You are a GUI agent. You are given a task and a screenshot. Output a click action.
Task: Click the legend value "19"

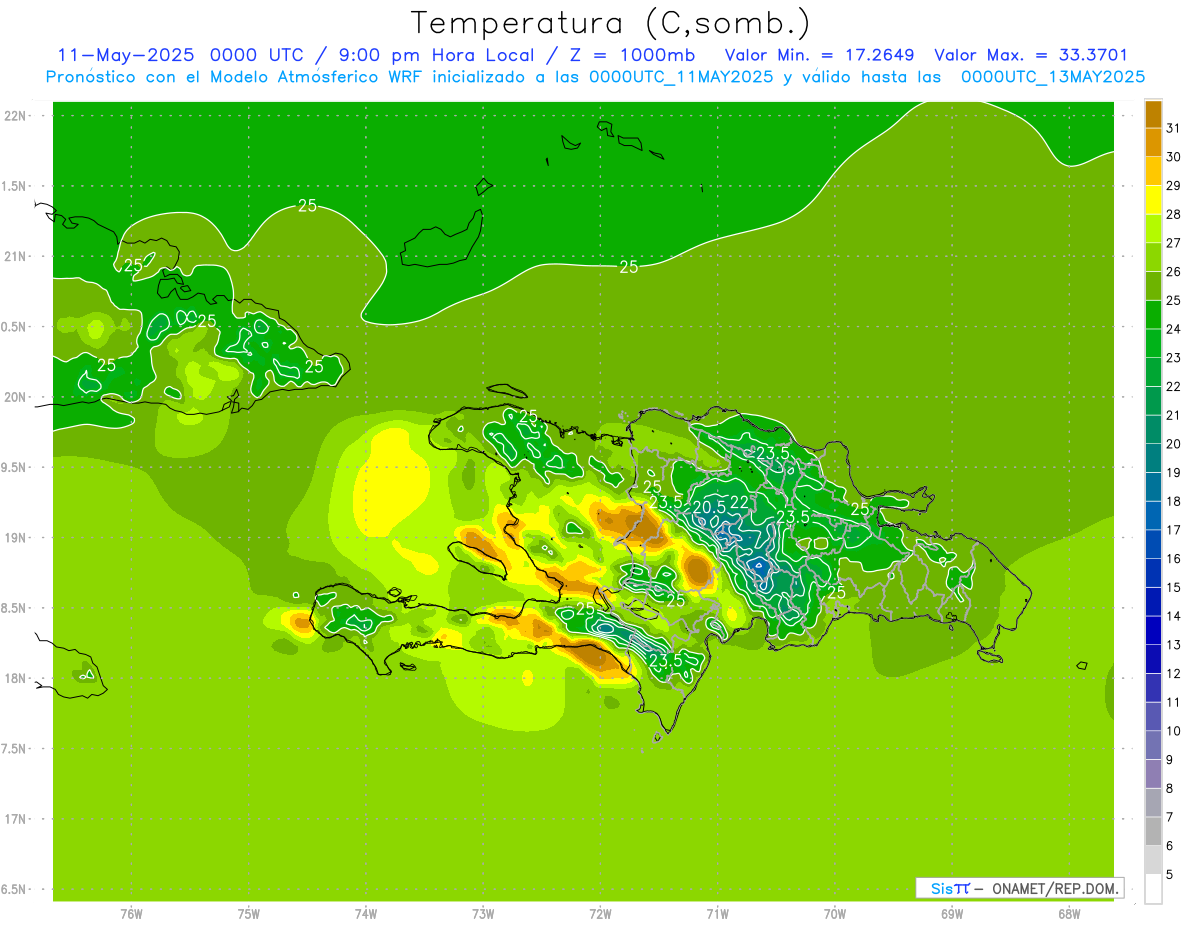[1174, 472]
